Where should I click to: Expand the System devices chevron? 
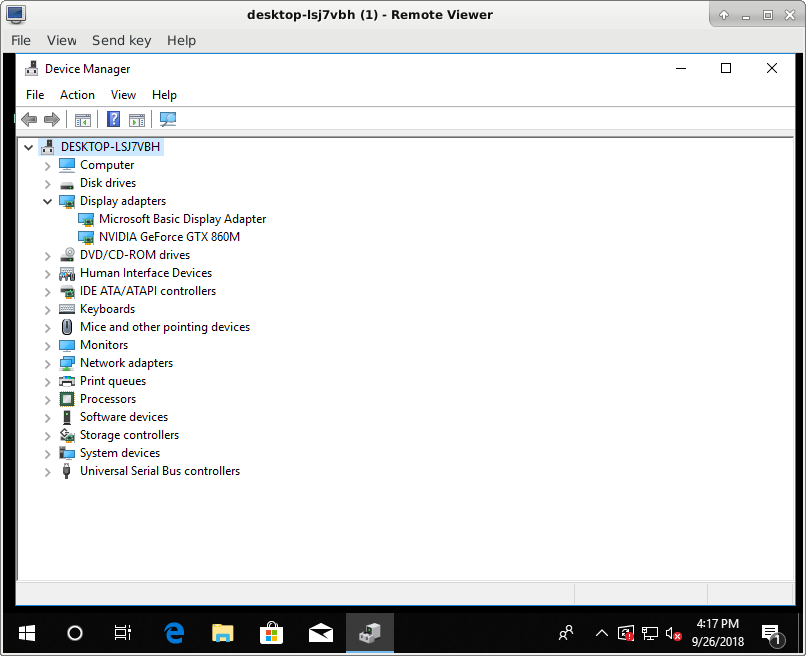pyautogui.click(x=47, y=454)
